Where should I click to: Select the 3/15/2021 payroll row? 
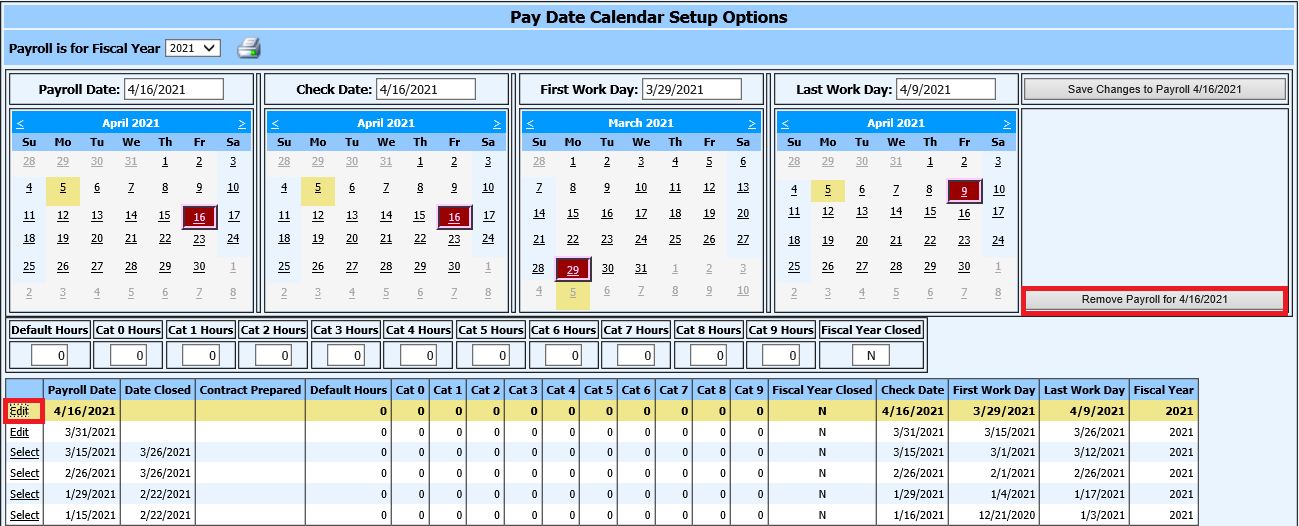[x=24, y=453]
